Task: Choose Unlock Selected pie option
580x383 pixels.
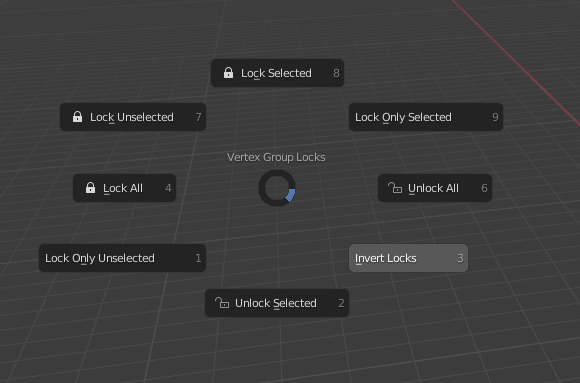Action: click(277, 303)
